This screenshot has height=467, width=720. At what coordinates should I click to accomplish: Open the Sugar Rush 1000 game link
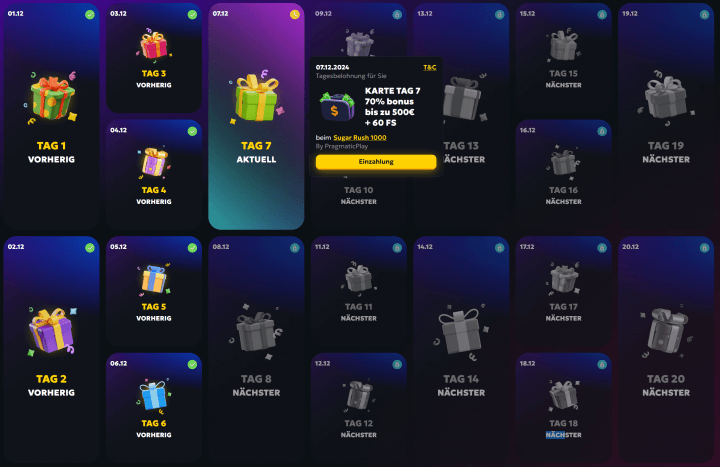[x=360, y=137]
